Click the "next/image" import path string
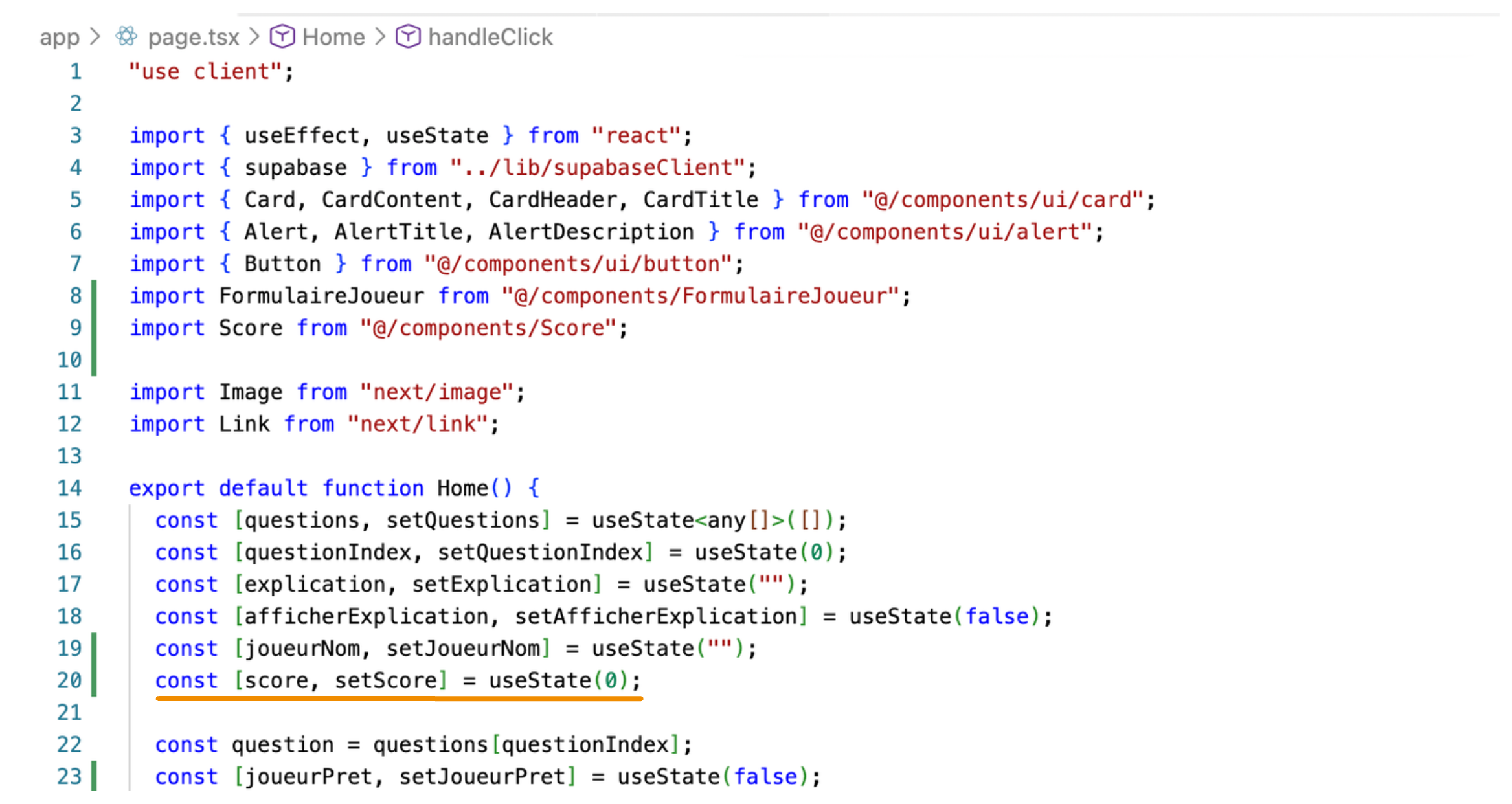 [x=437, y=392]
